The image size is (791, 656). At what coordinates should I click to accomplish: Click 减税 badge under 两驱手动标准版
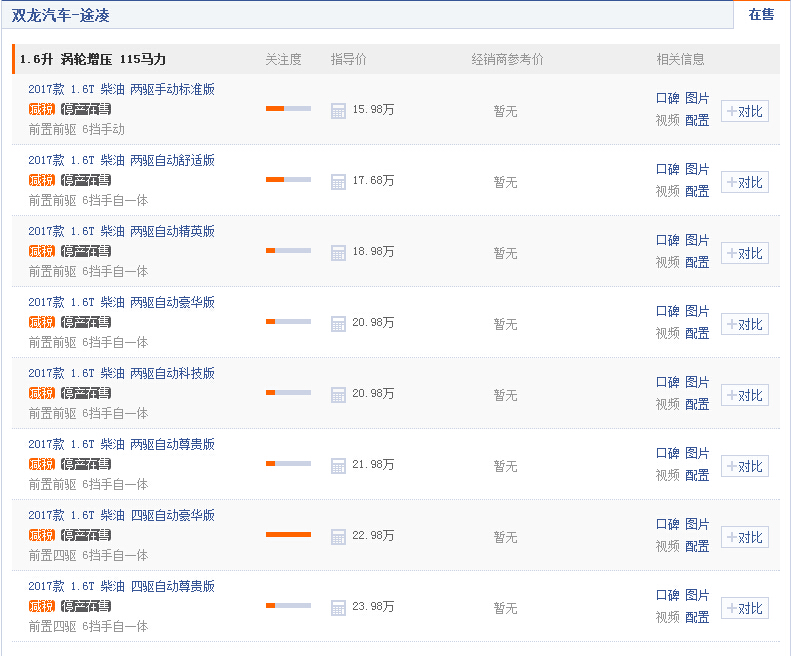pos(42,109)
